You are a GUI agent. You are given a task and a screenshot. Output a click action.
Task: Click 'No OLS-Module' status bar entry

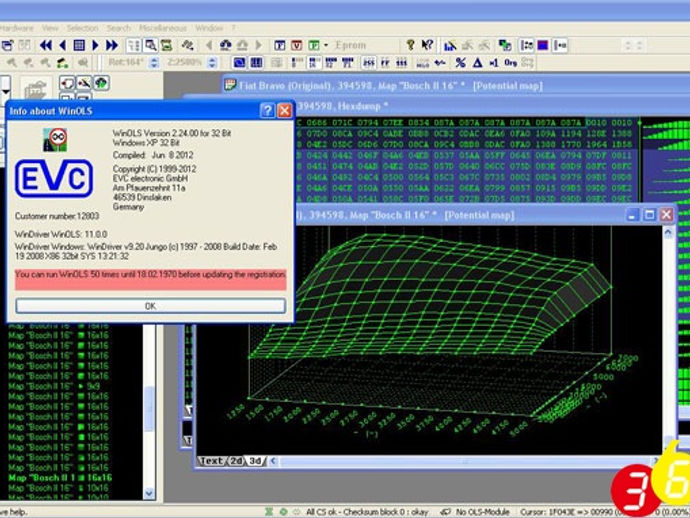[483, 512]
